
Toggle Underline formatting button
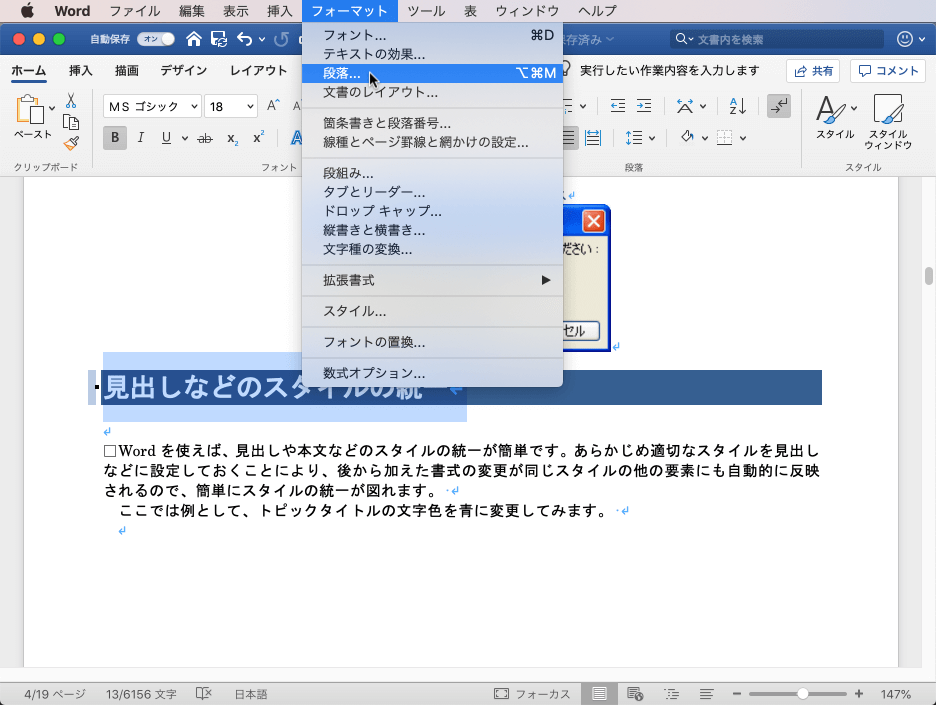[167, 138]
